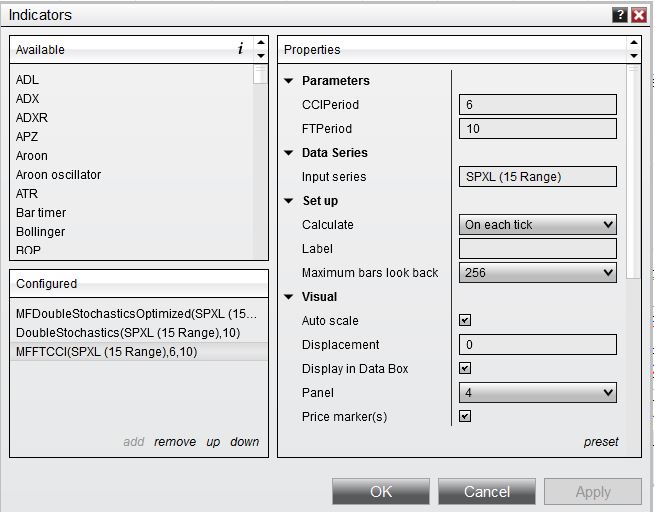Select ATR indicator

pyautogui.click(x=27, y=194)
